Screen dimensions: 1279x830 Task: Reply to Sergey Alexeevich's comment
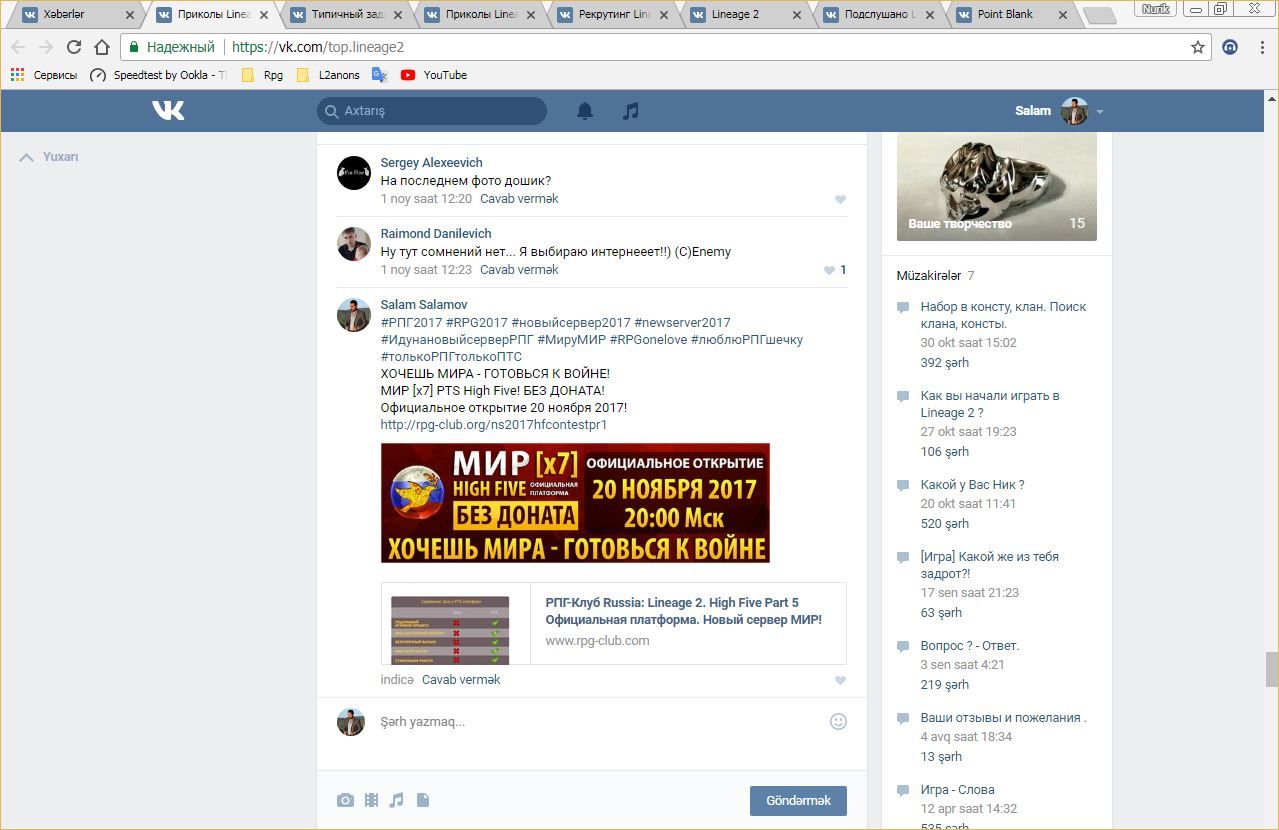coord(519,198)
